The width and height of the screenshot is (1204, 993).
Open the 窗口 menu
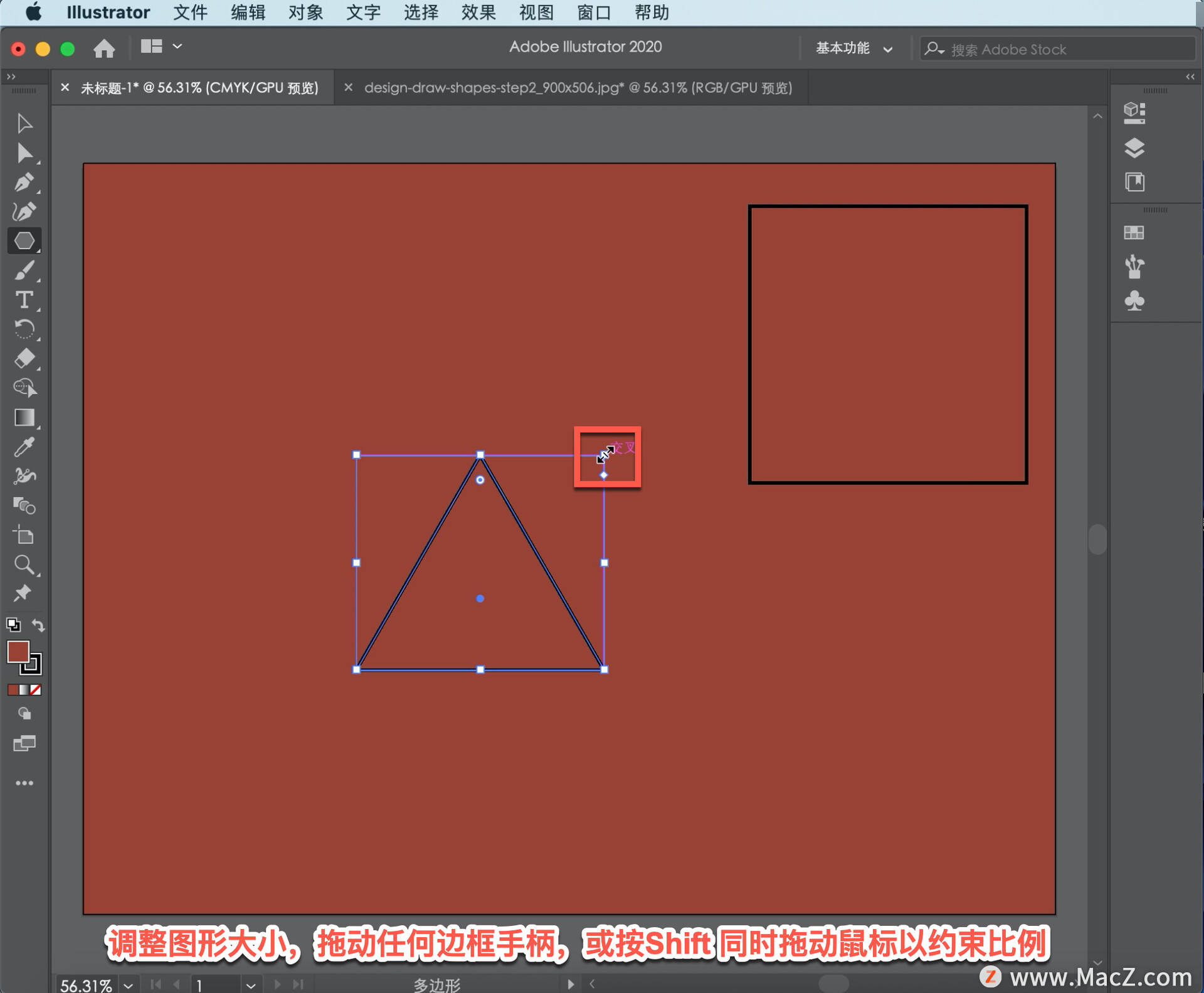coord(594,13)
